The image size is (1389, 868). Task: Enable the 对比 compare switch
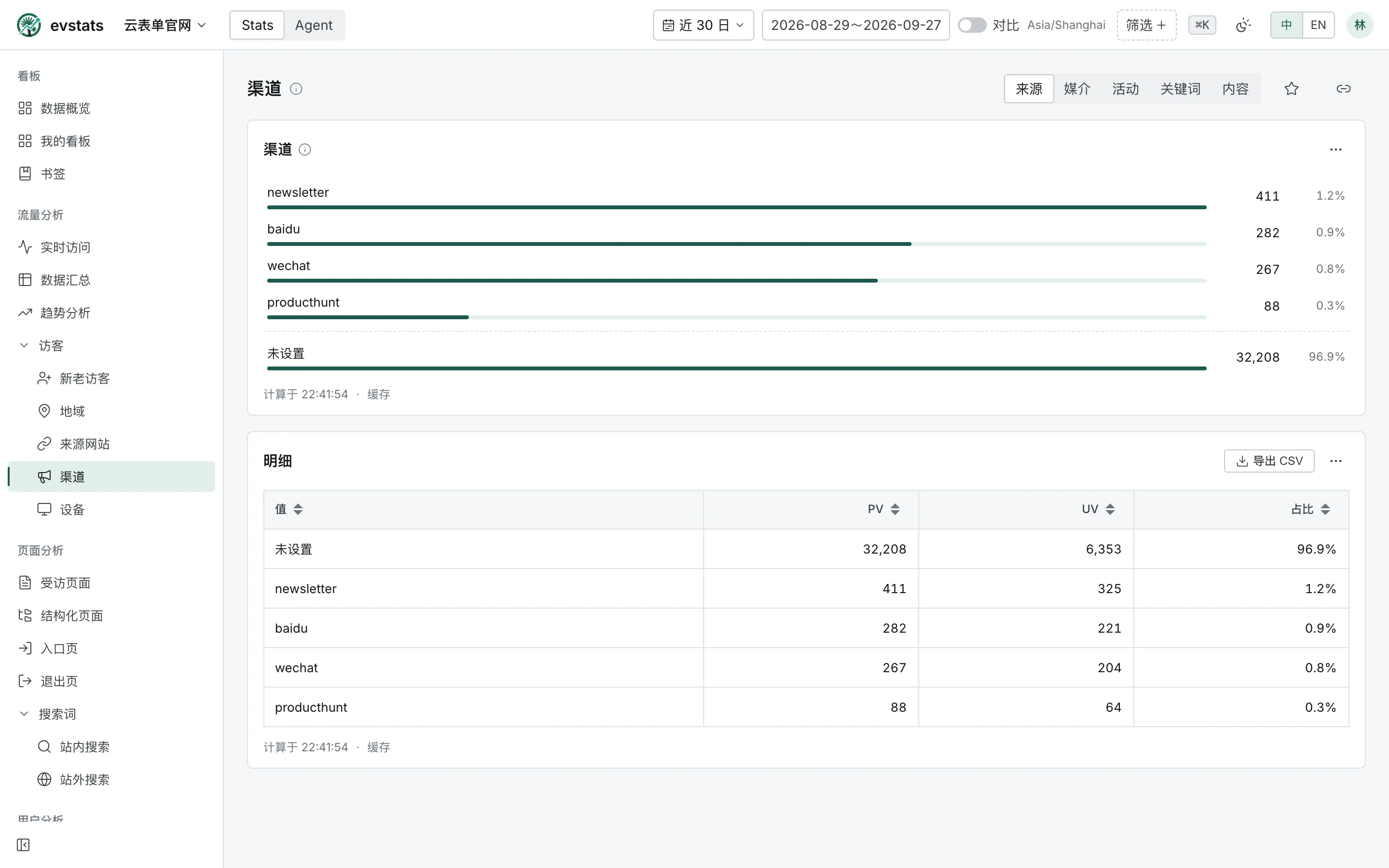pos(972,25)
